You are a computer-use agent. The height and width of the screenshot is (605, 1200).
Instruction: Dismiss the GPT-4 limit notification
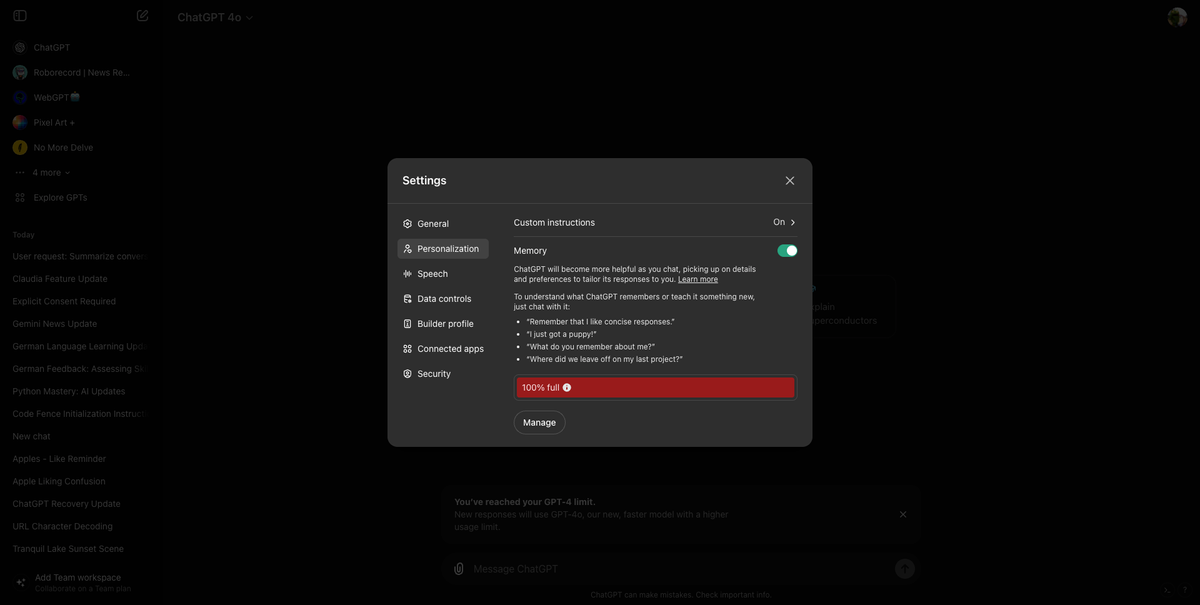[902, 513]
